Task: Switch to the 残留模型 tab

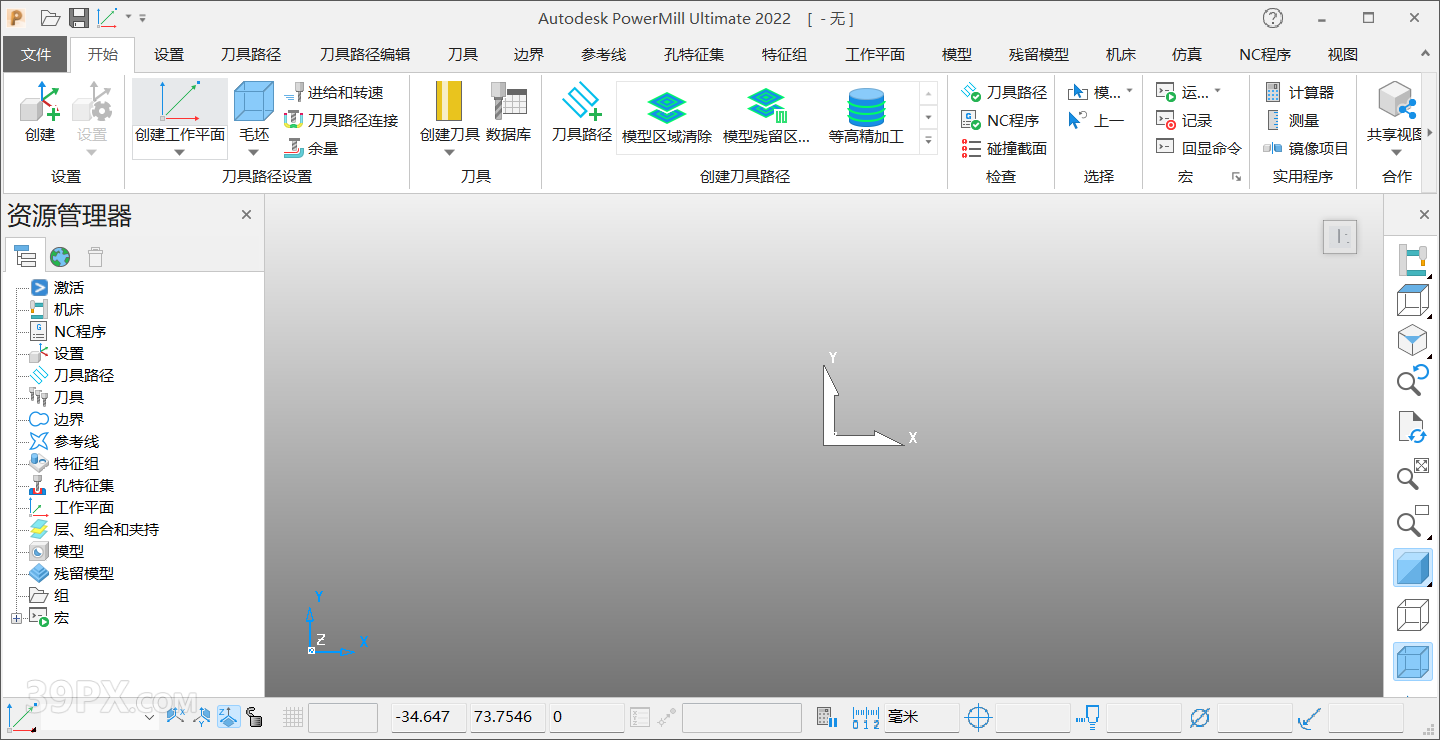Action: 1038,55
